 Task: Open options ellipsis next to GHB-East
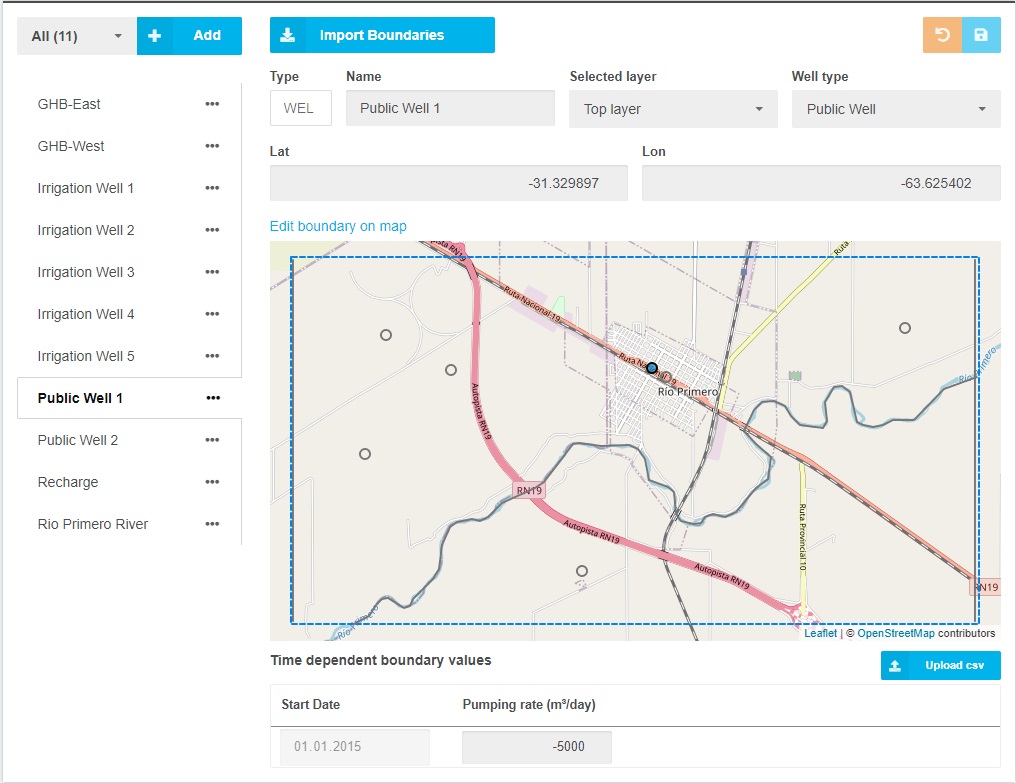(212, 104)
